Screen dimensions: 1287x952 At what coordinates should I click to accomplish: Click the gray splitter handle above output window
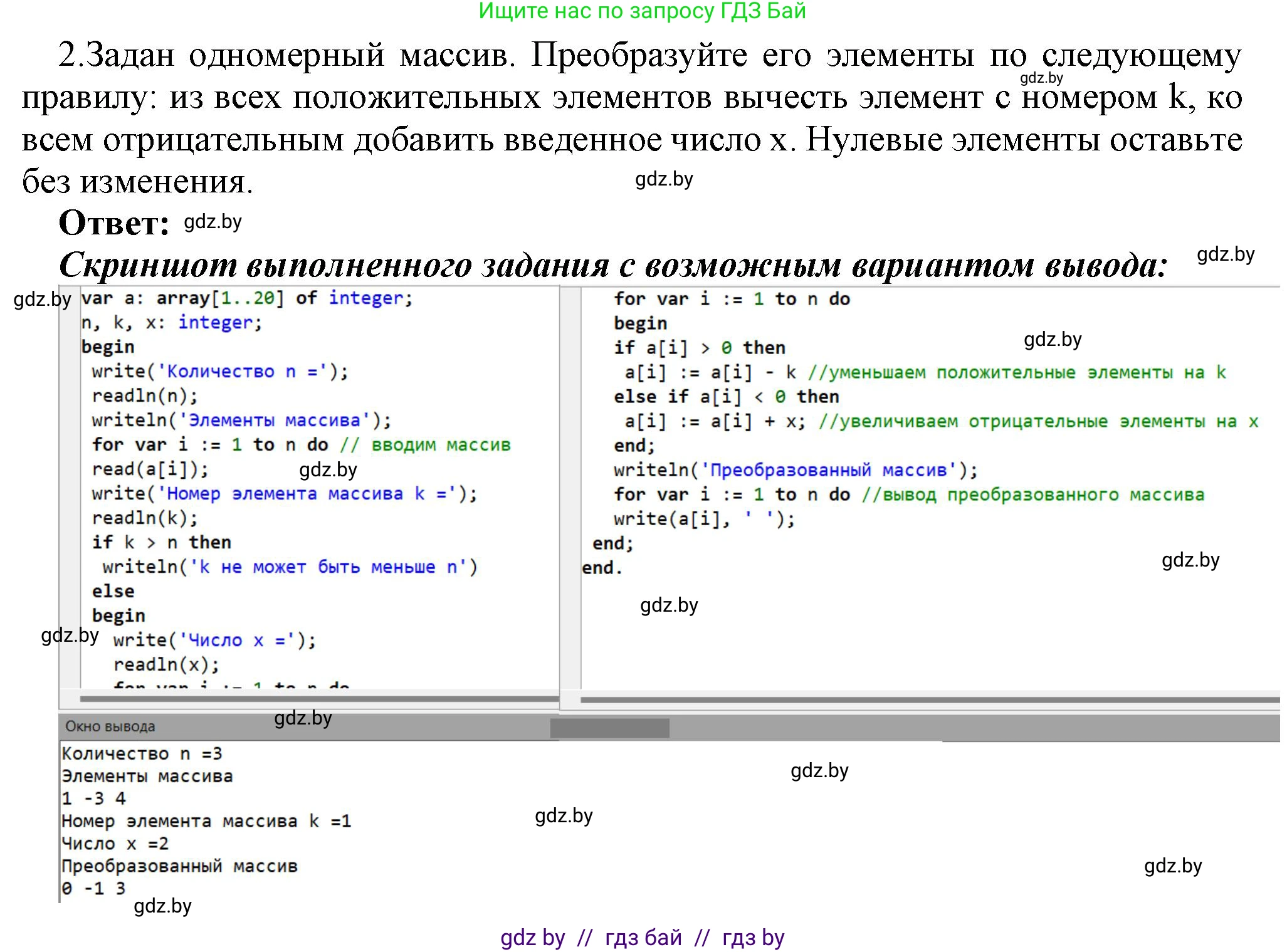(x=609, y=728)
